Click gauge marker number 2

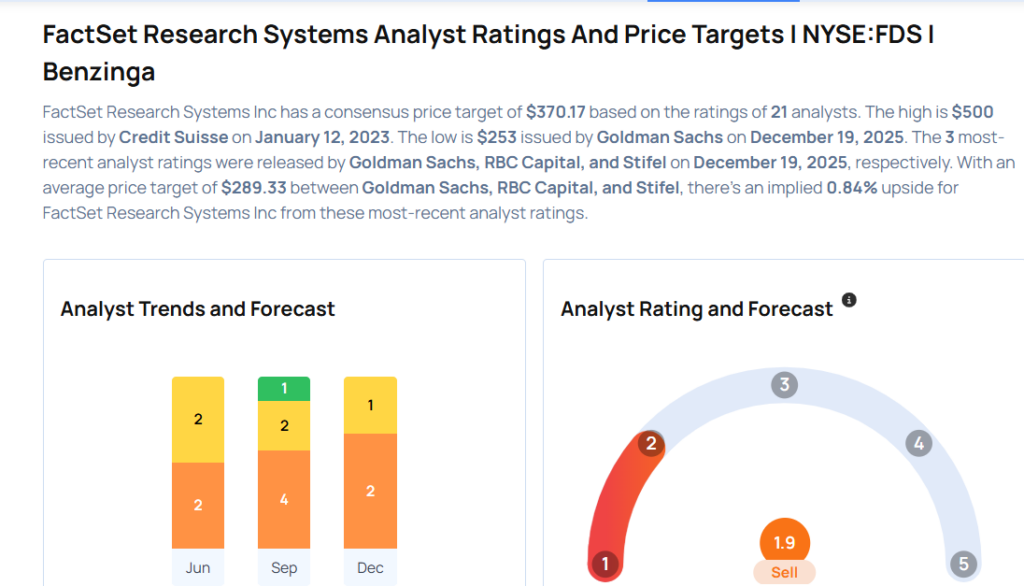coord(650,443)
